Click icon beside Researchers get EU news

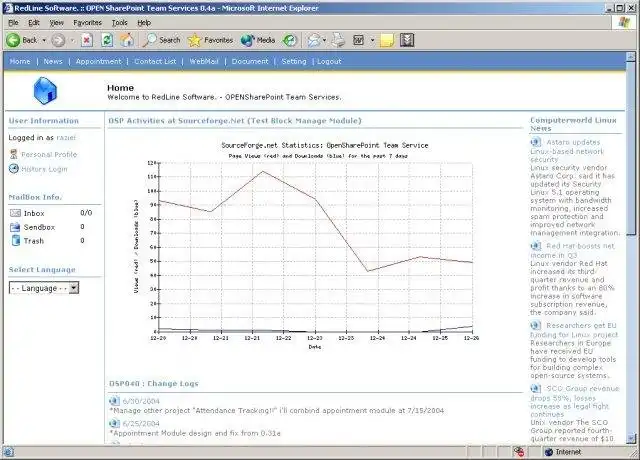tap(536, 325)
